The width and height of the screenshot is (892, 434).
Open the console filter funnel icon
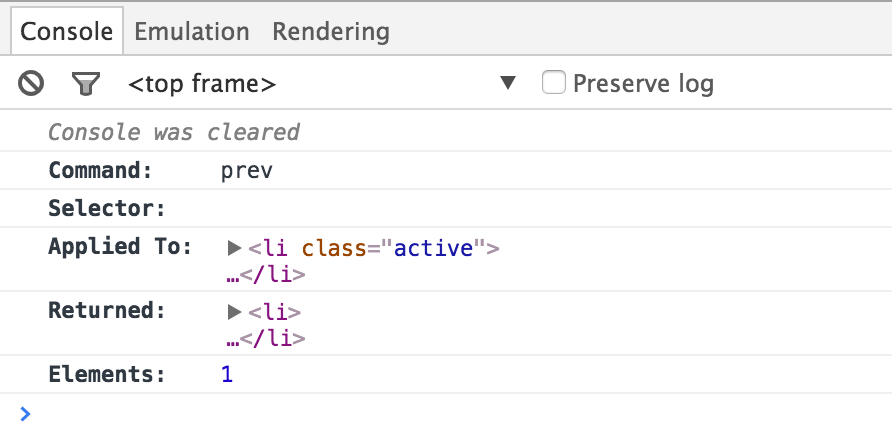pos(86,83)
